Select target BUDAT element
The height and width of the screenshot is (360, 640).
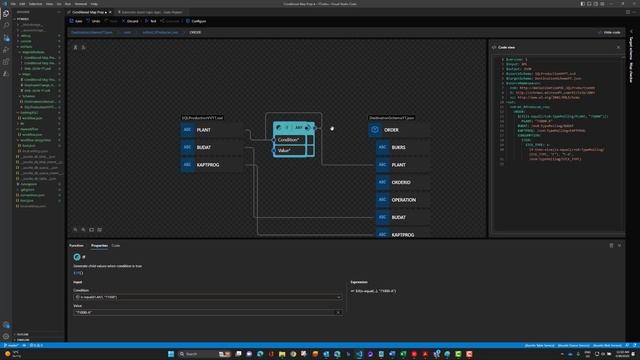(403, 218)
